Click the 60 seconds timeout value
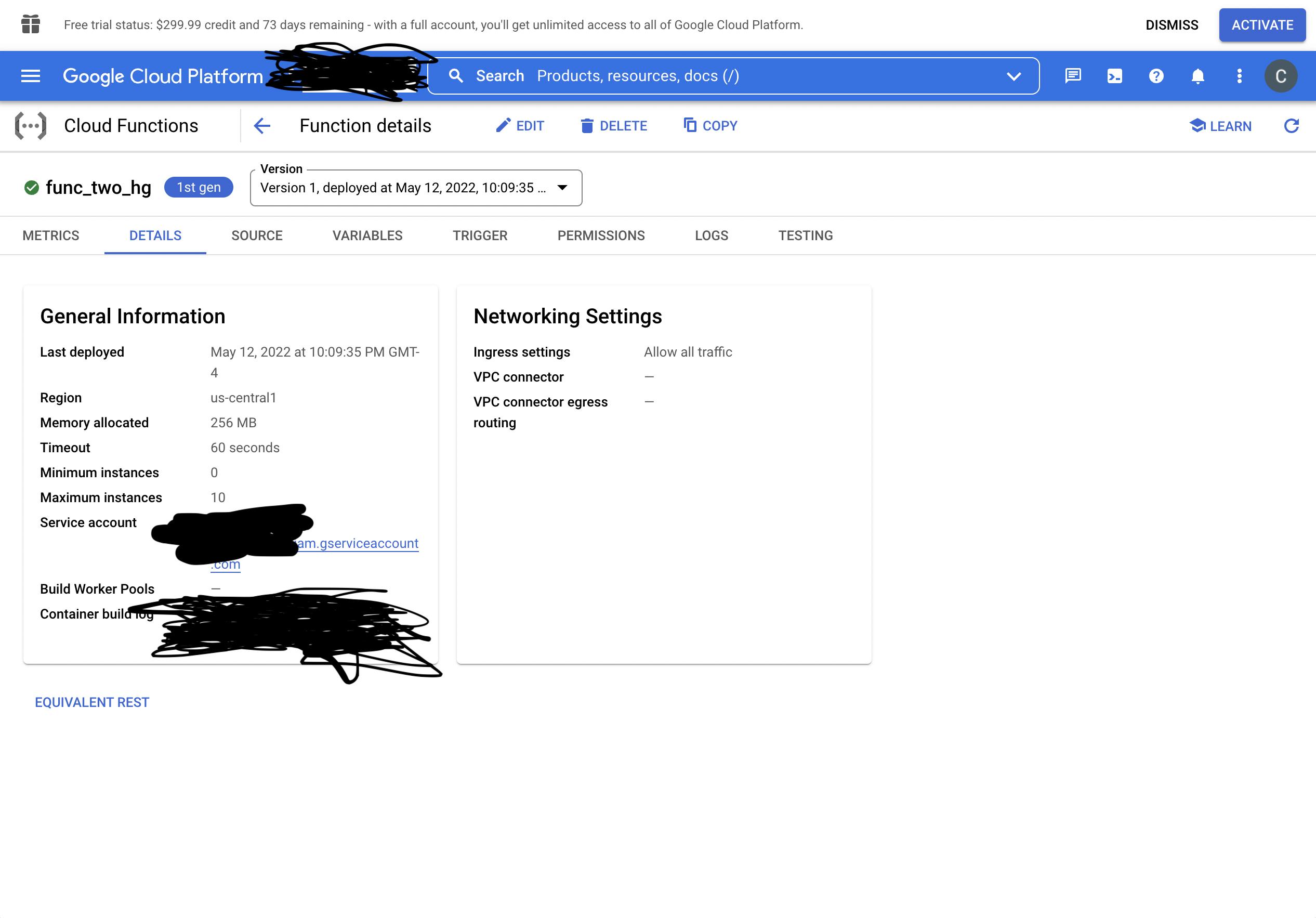Viewport: 1316px width, 918px height. (x=245, y=448)
